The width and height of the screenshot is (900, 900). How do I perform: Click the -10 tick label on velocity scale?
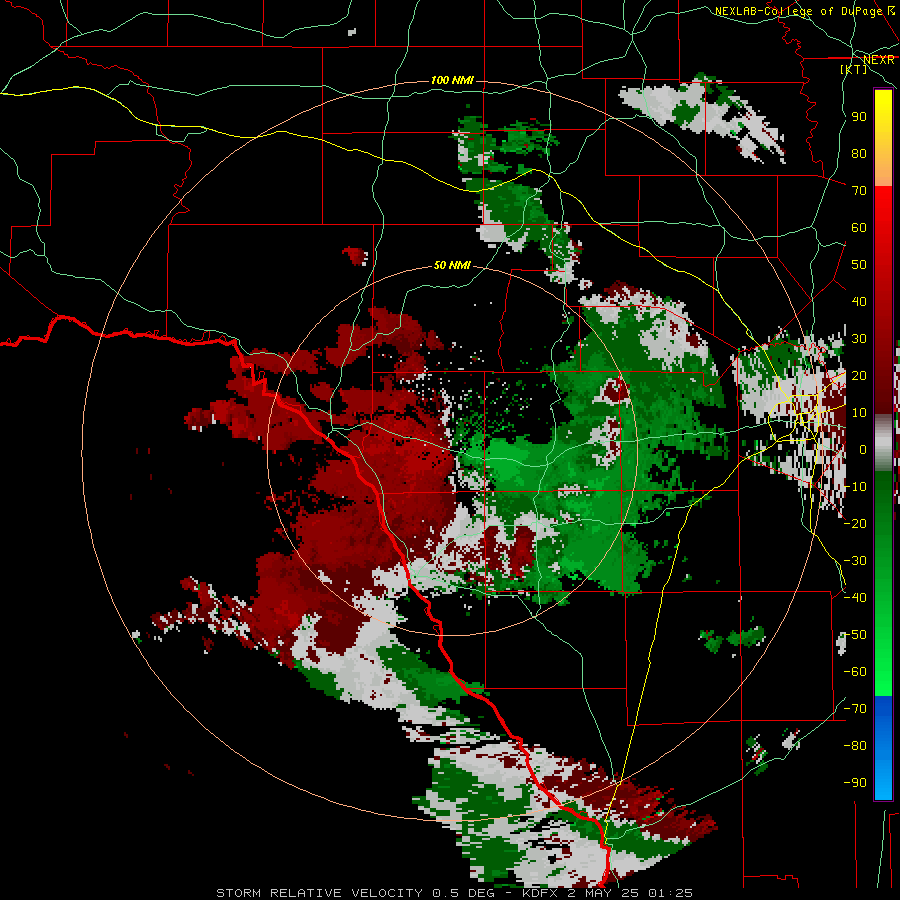(855, 487)
